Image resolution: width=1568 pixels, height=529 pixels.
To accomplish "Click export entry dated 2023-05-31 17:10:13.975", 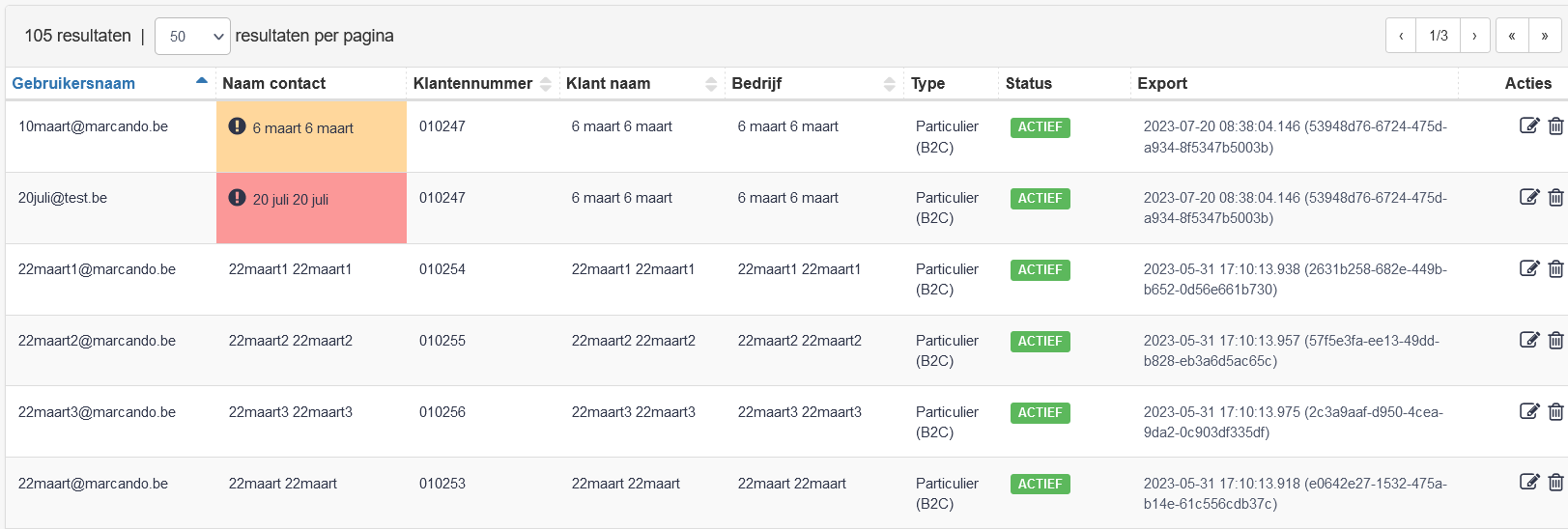I will [1293, 422].
